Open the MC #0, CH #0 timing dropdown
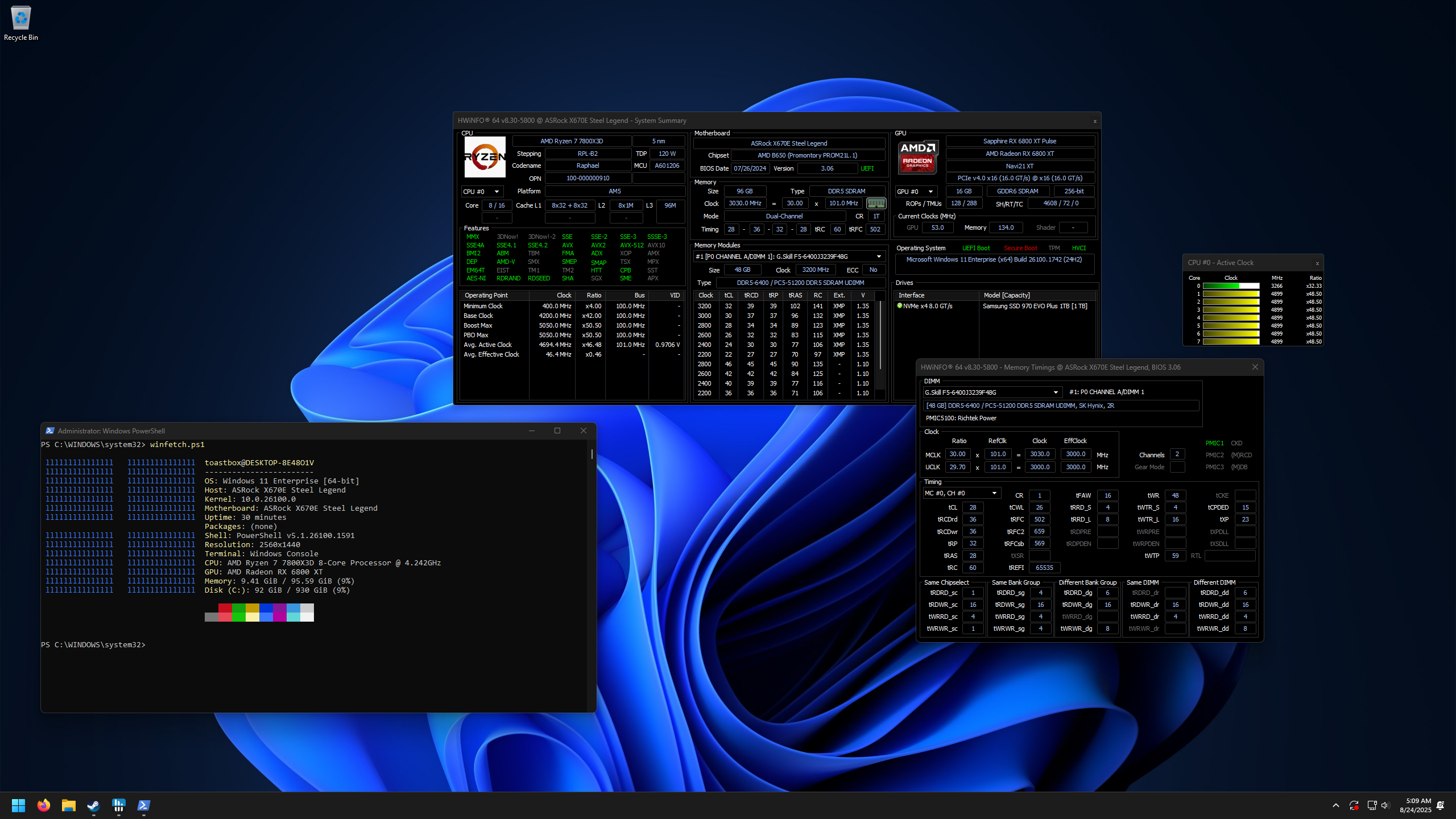 pos(994,493)
